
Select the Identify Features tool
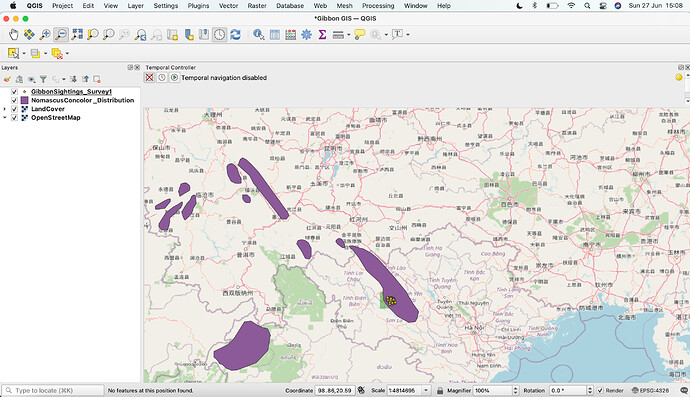click(259, 34)
